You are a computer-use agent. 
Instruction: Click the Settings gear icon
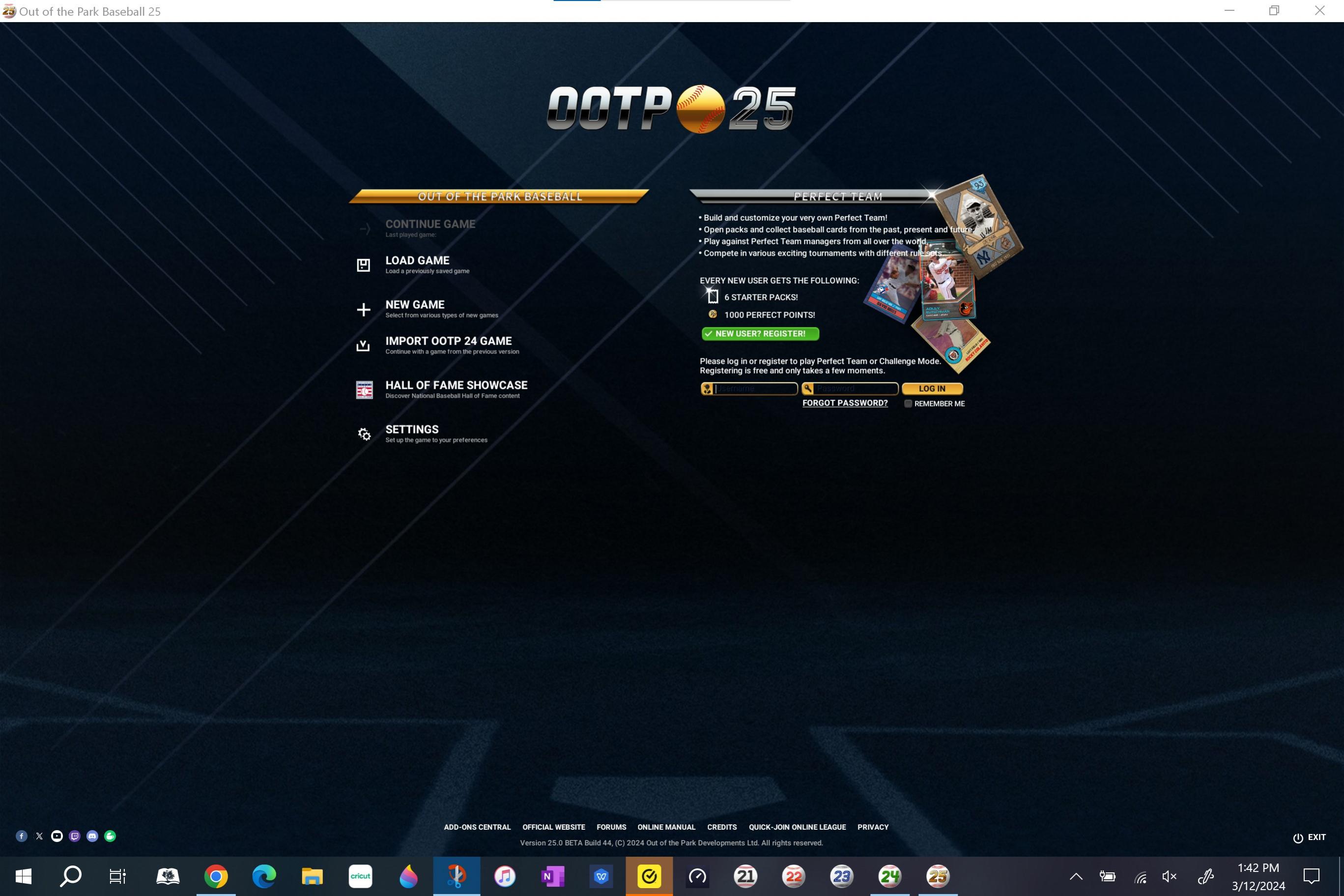[364, 434]
